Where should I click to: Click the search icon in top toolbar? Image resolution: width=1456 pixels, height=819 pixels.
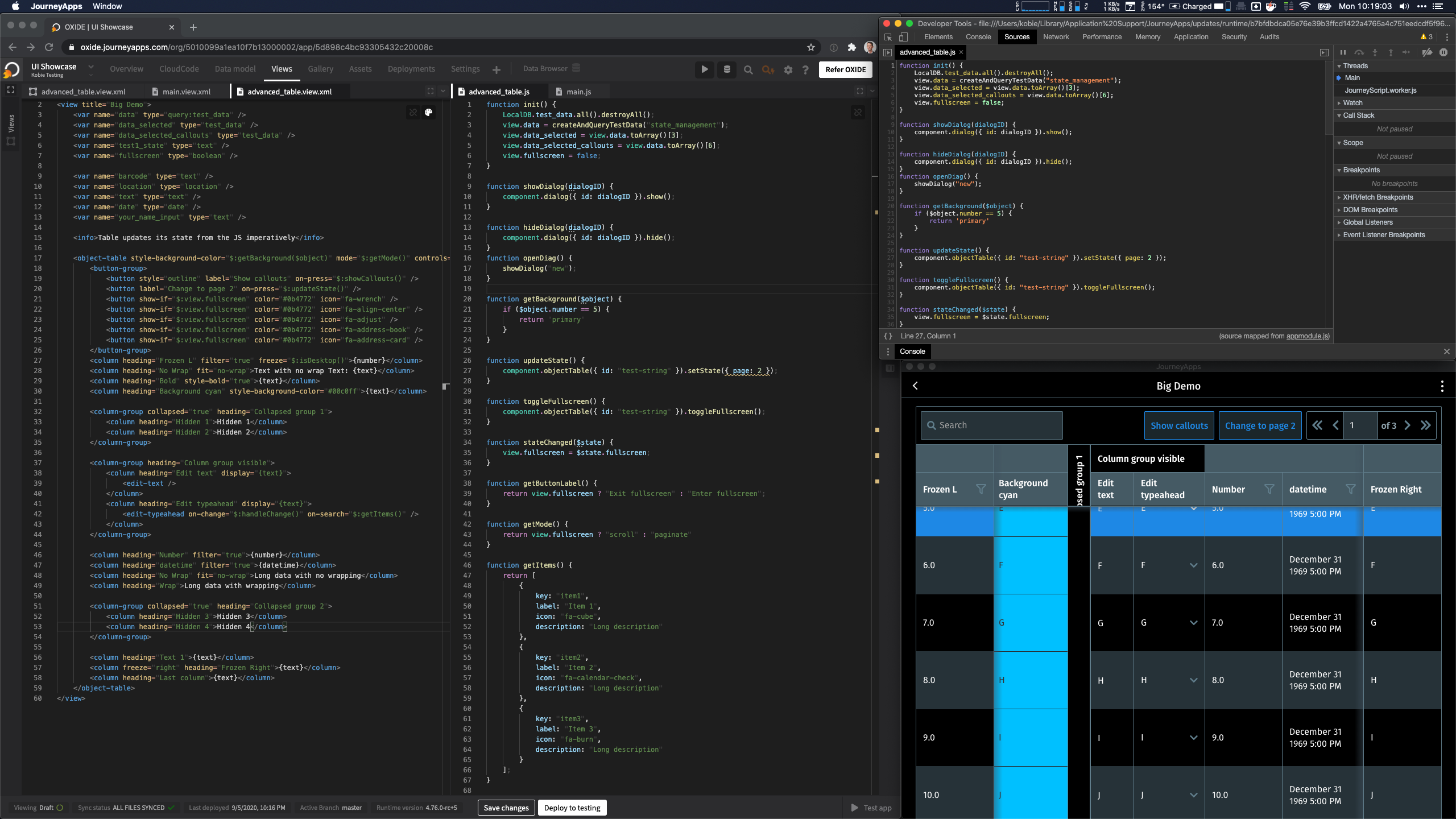coord(748,69)
